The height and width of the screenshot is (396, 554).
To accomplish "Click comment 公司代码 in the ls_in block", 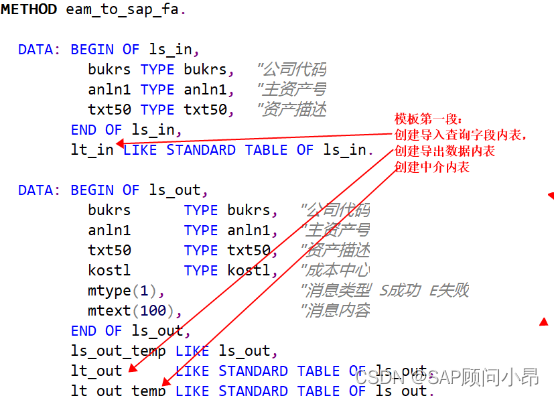I will [292, 69].
